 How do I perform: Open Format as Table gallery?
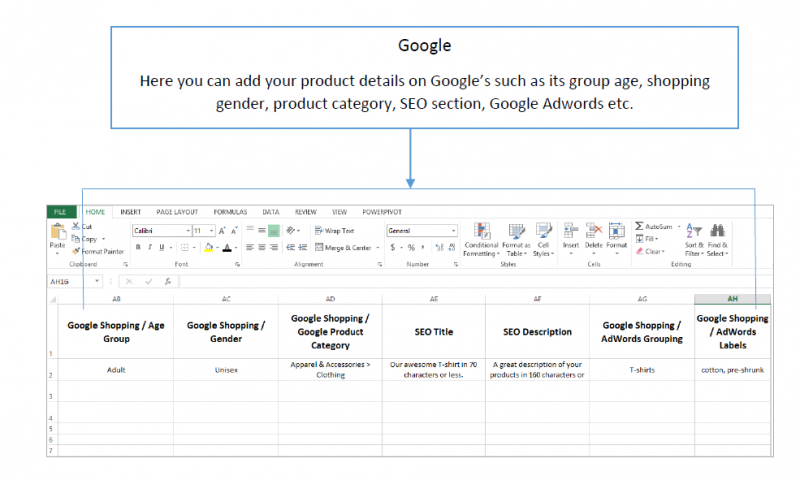tap(516, 239)
